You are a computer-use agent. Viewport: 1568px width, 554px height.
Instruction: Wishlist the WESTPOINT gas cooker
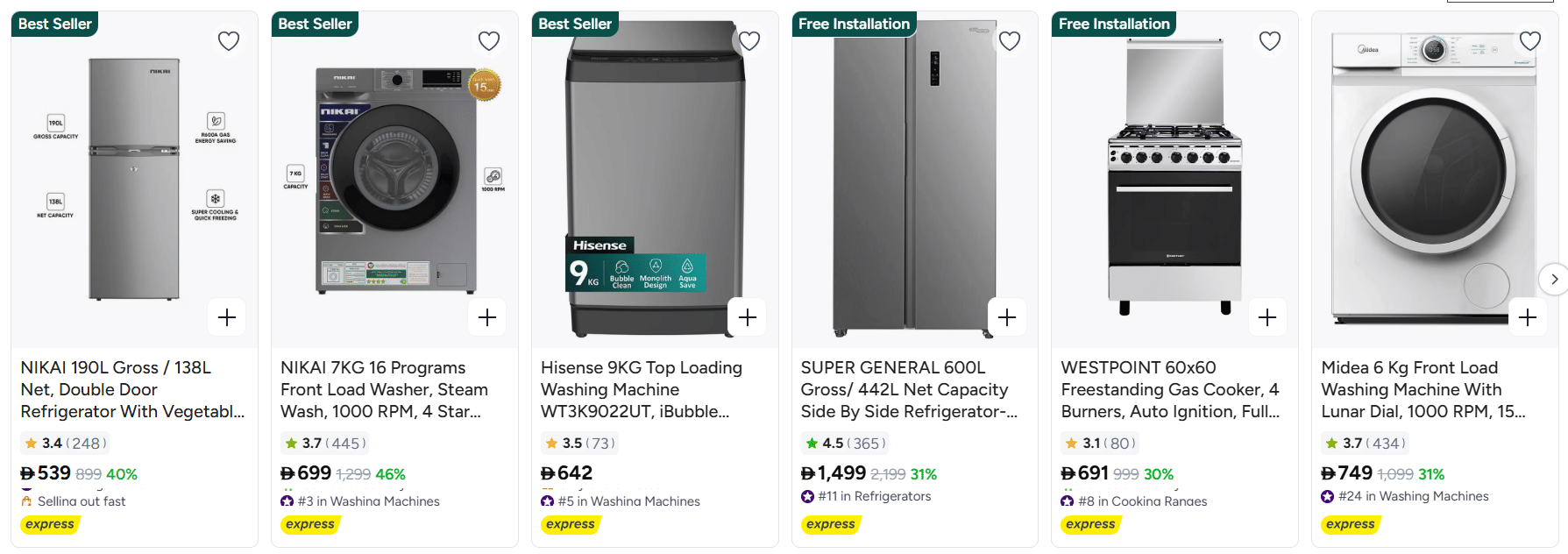click(1270, 41)
